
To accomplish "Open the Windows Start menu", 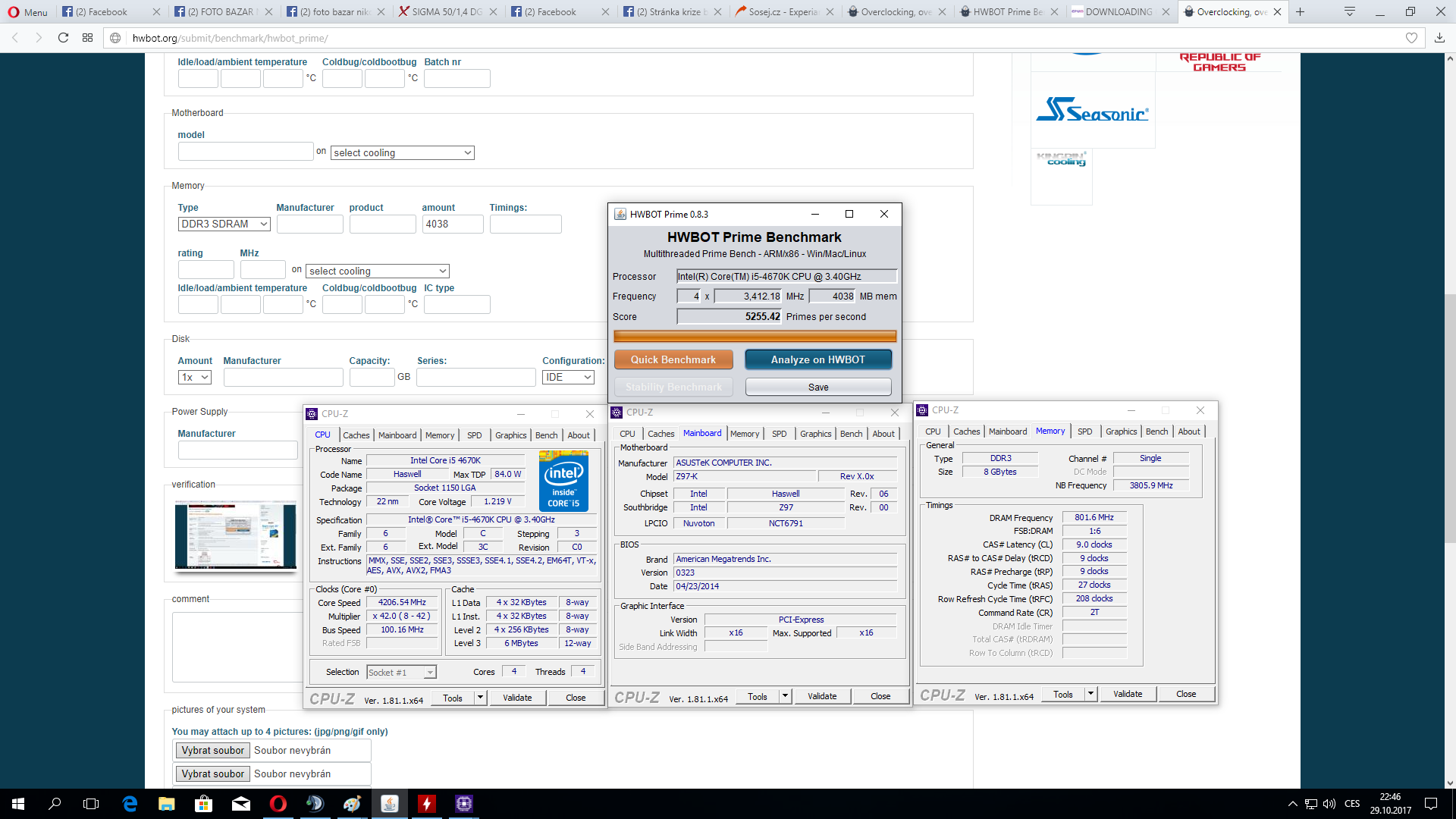I will pos(18,804).
